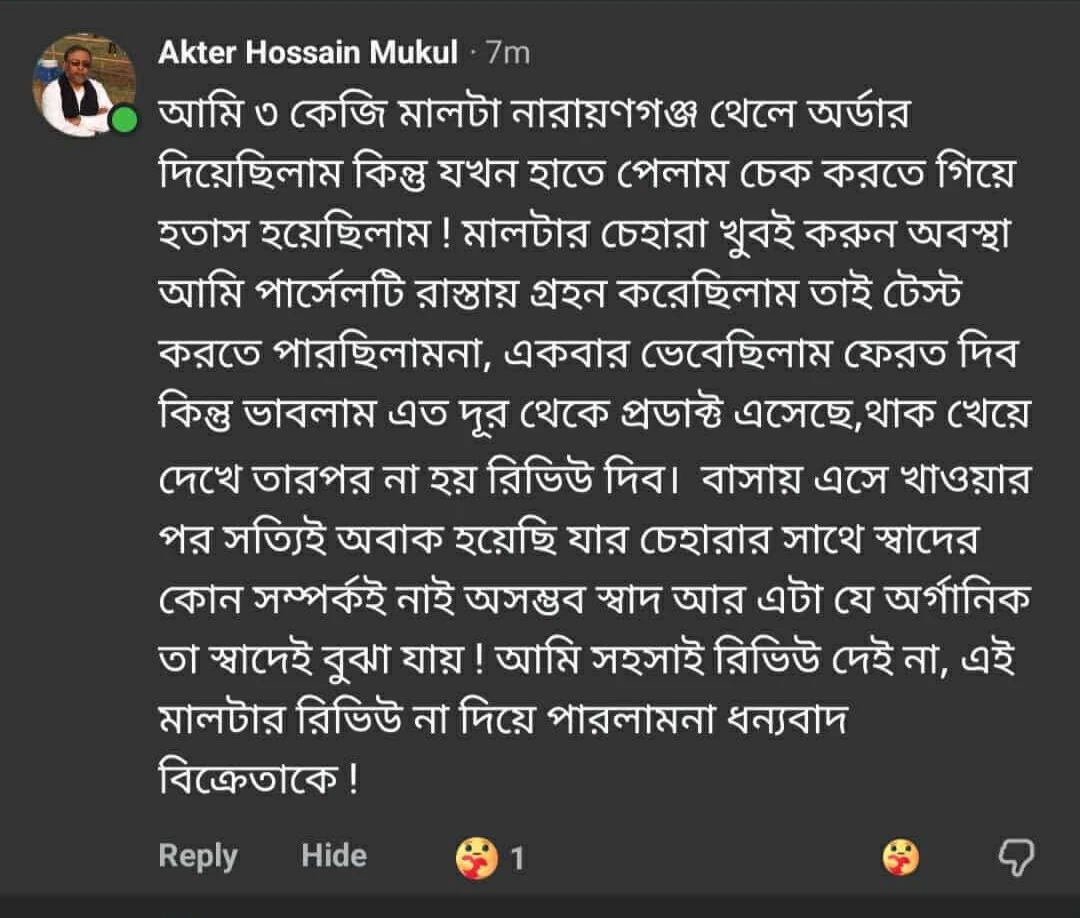Screen dimensions: 1080x918
Task: Open the reaction count showing 1
Action: tap(518, 859)
